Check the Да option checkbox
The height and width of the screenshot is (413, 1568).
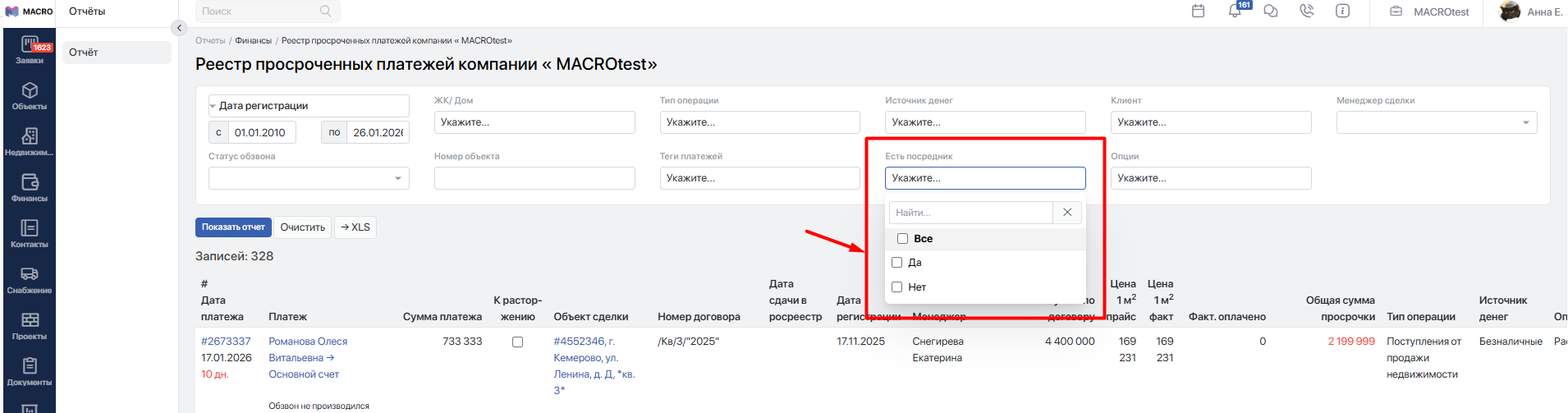click(897, 263)
